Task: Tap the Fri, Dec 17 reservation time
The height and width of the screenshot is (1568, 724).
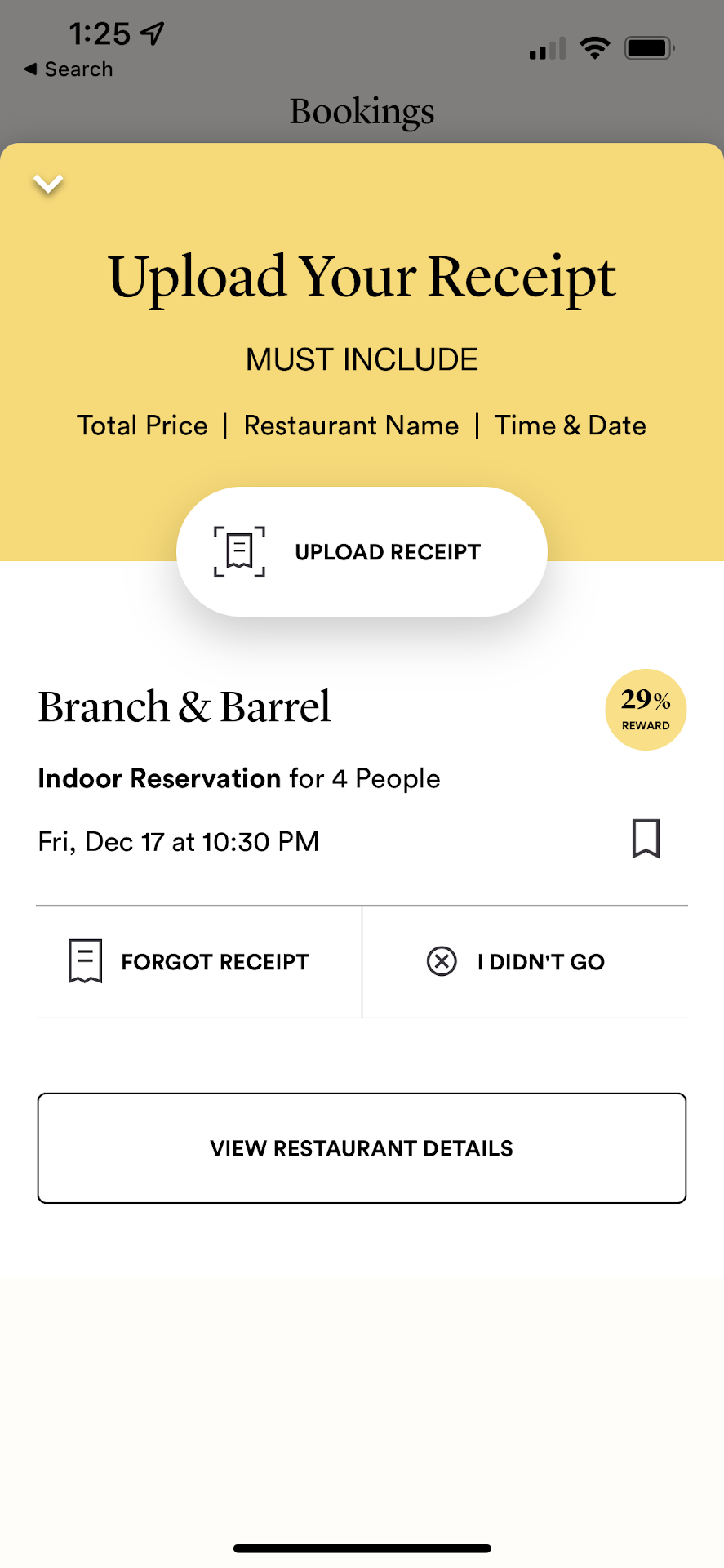Action: (179, 842)
